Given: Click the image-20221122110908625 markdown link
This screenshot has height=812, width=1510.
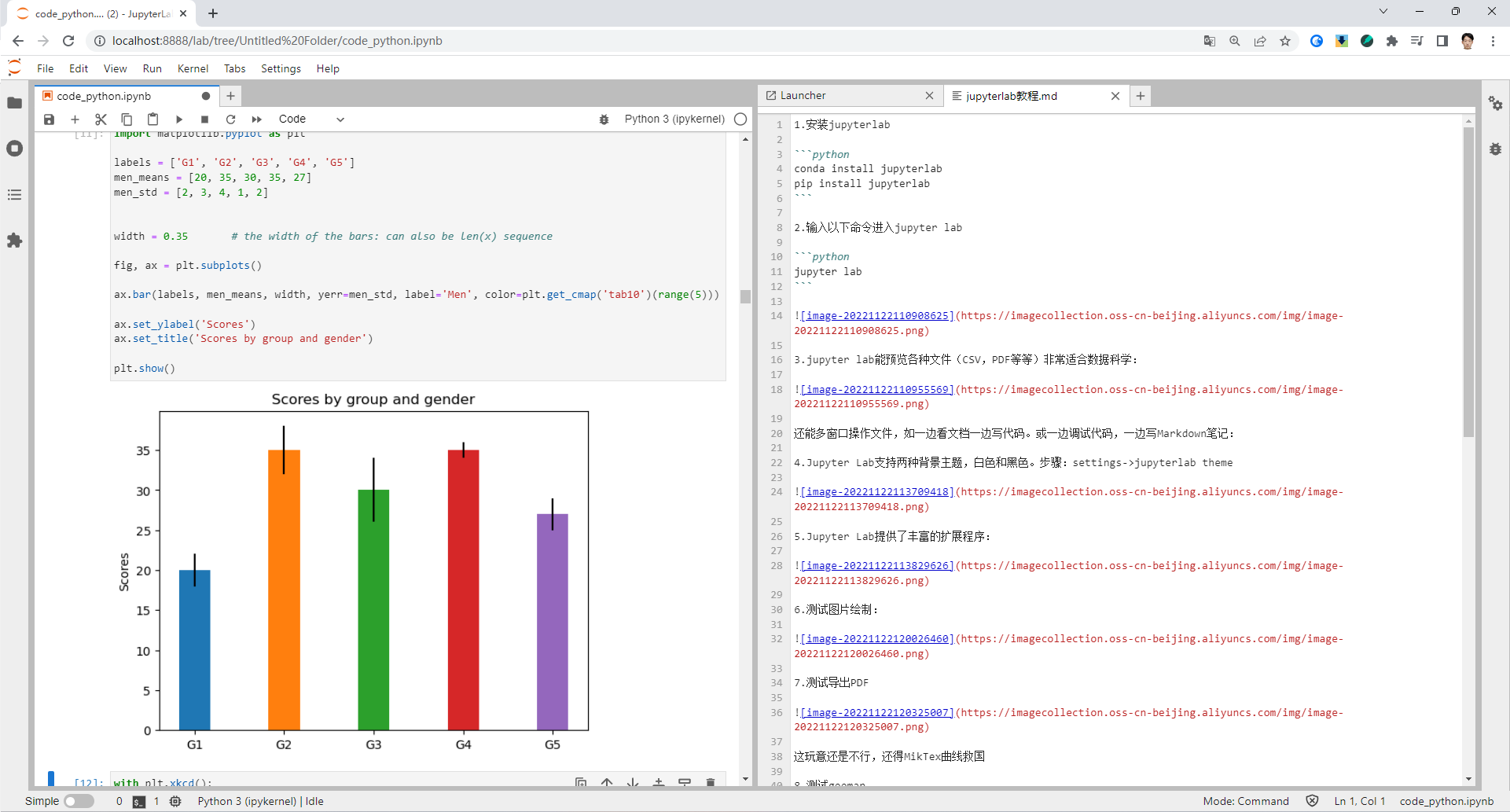Looking at the screenshot, I should [876, 316].
